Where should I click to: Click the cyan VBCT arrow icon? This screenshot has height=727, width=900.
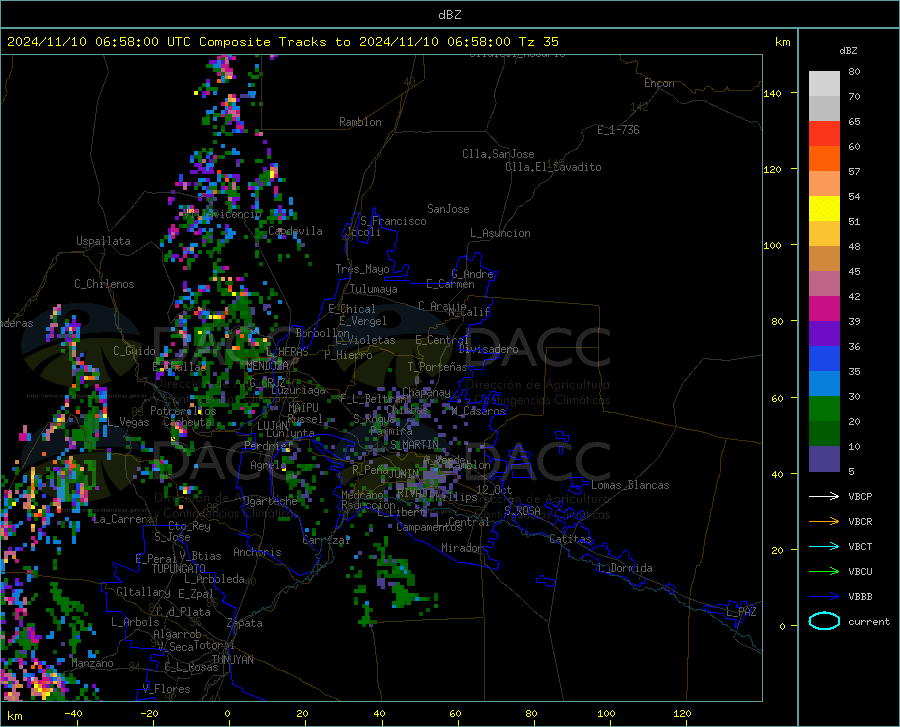(x=824, y=546)
